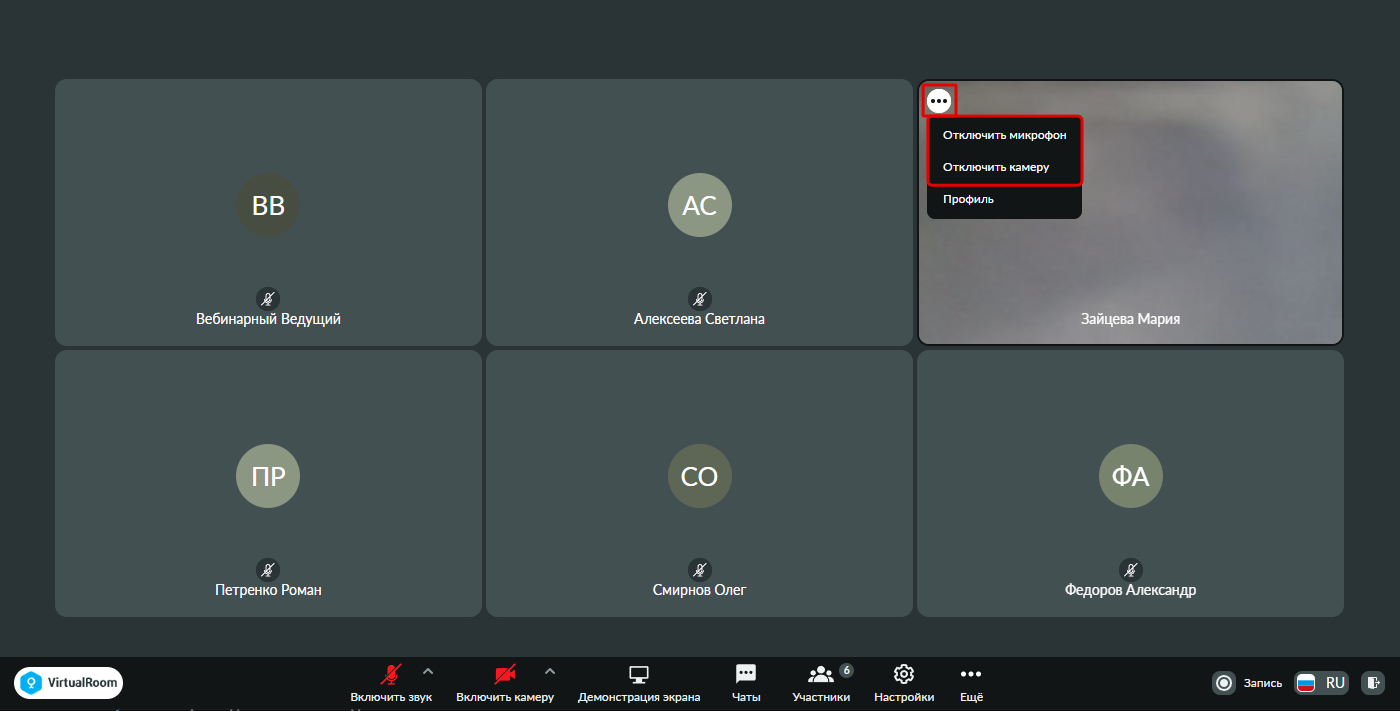Click the СО avatar circle
The image size is (1400, 711).
point(700,476)
